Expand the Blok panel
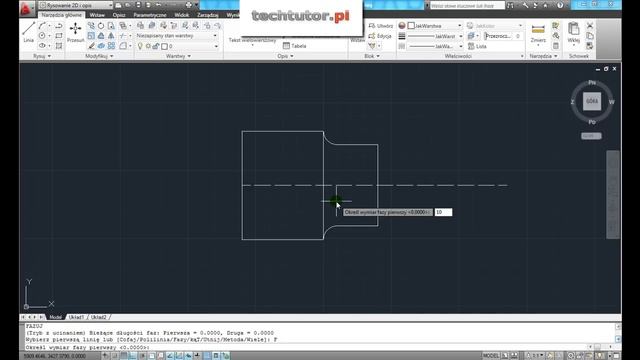Screen dimensions: 640x360 pos(372,56)
